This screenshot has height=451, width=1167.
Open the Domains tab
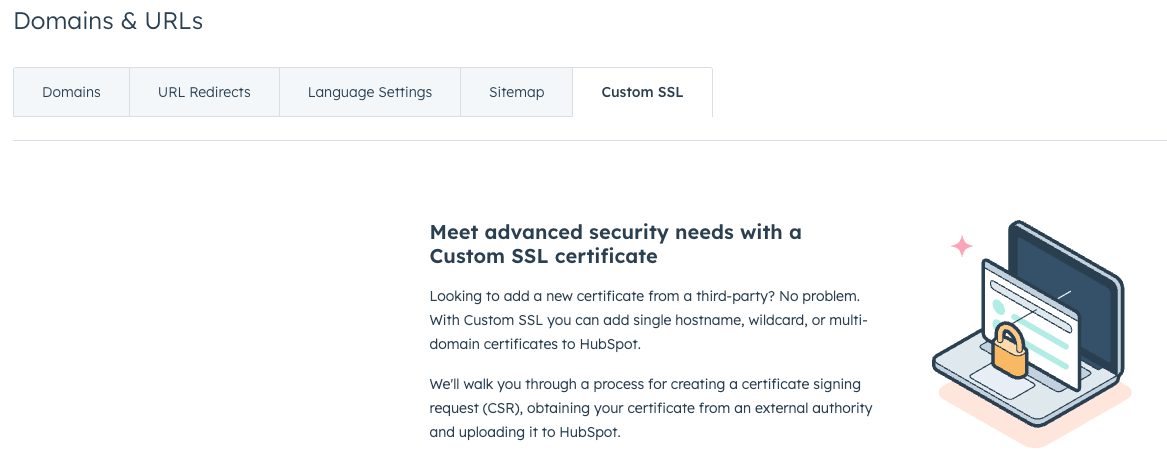[x=71, y=92]
